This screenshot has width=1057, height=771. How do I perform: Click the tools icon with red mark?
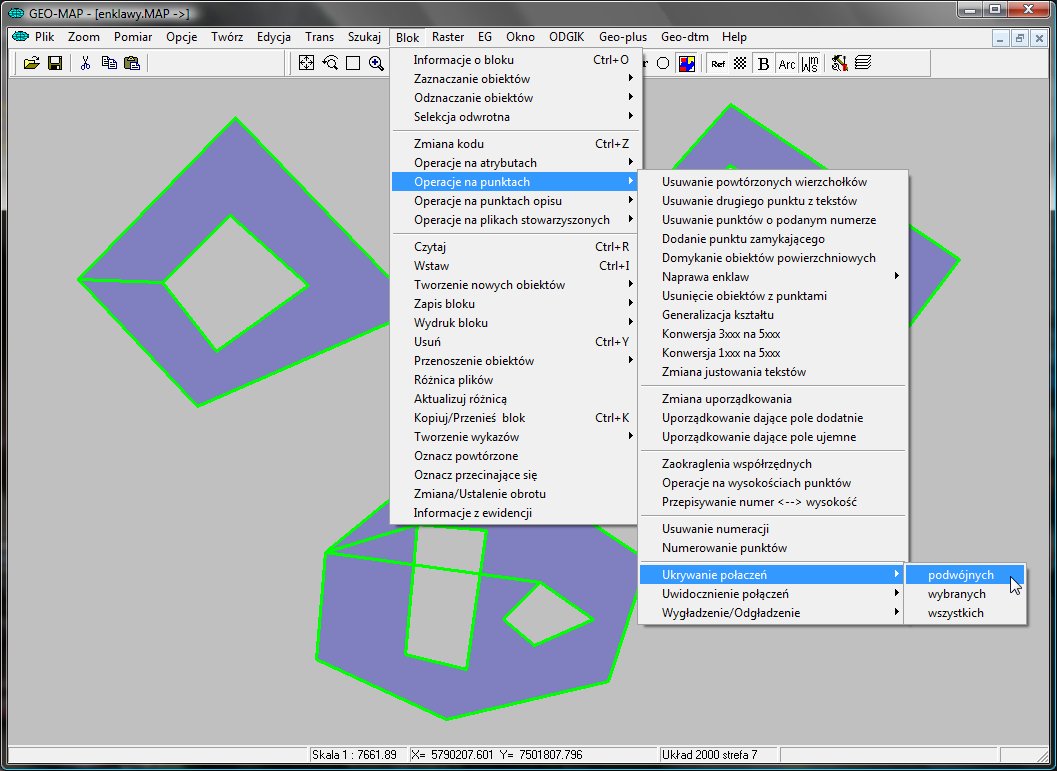pyautogui.click(x=839, y=63)
